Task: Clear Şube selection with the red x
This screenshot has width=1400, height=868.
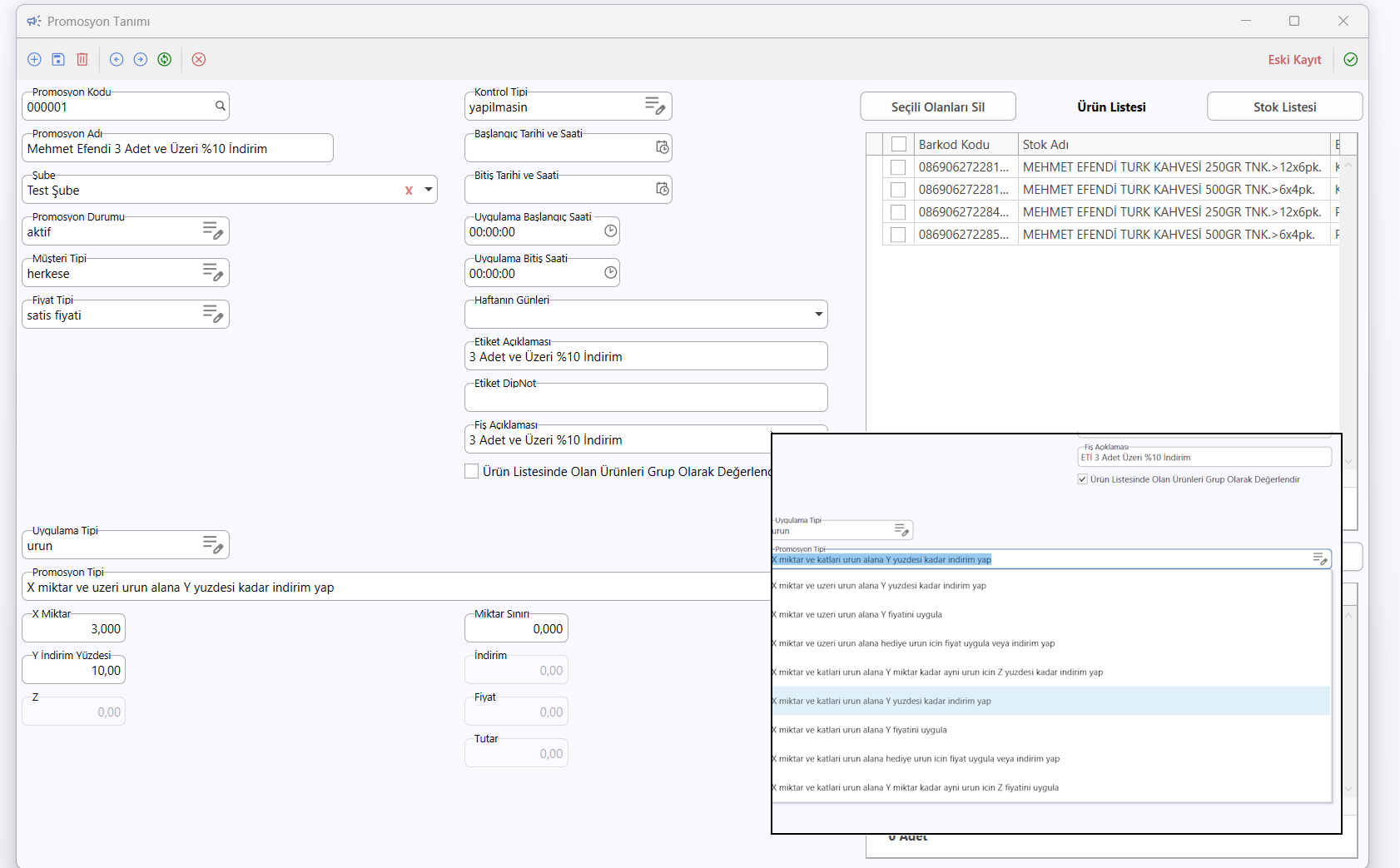Action: [x=409, y=191]
